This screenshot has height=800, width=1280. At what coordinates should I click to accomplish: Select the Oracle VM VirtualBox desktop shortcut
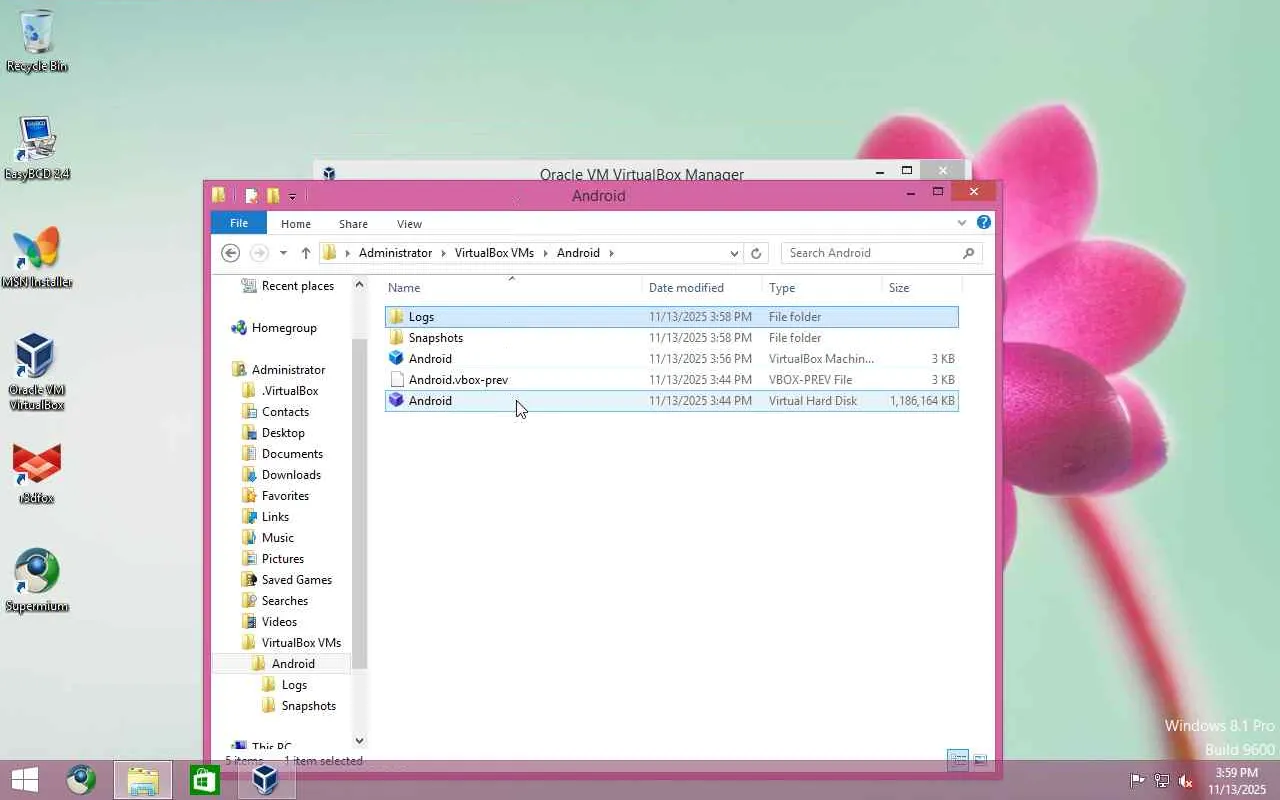[37, 371]
